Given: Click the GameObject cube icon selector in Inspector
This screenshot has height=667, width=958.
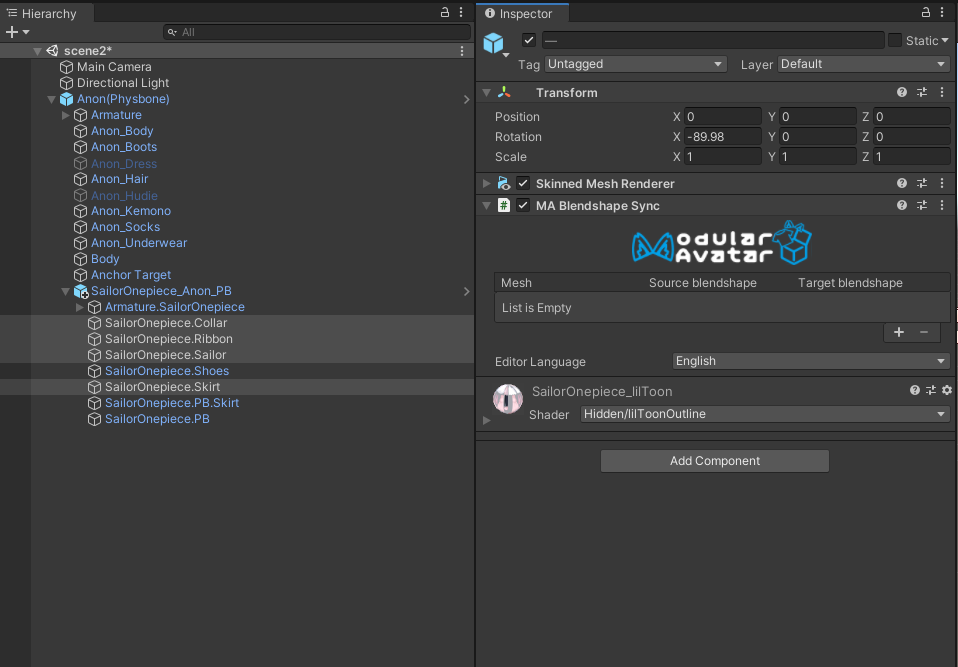Looking at the screenshot, I should 495,44.
